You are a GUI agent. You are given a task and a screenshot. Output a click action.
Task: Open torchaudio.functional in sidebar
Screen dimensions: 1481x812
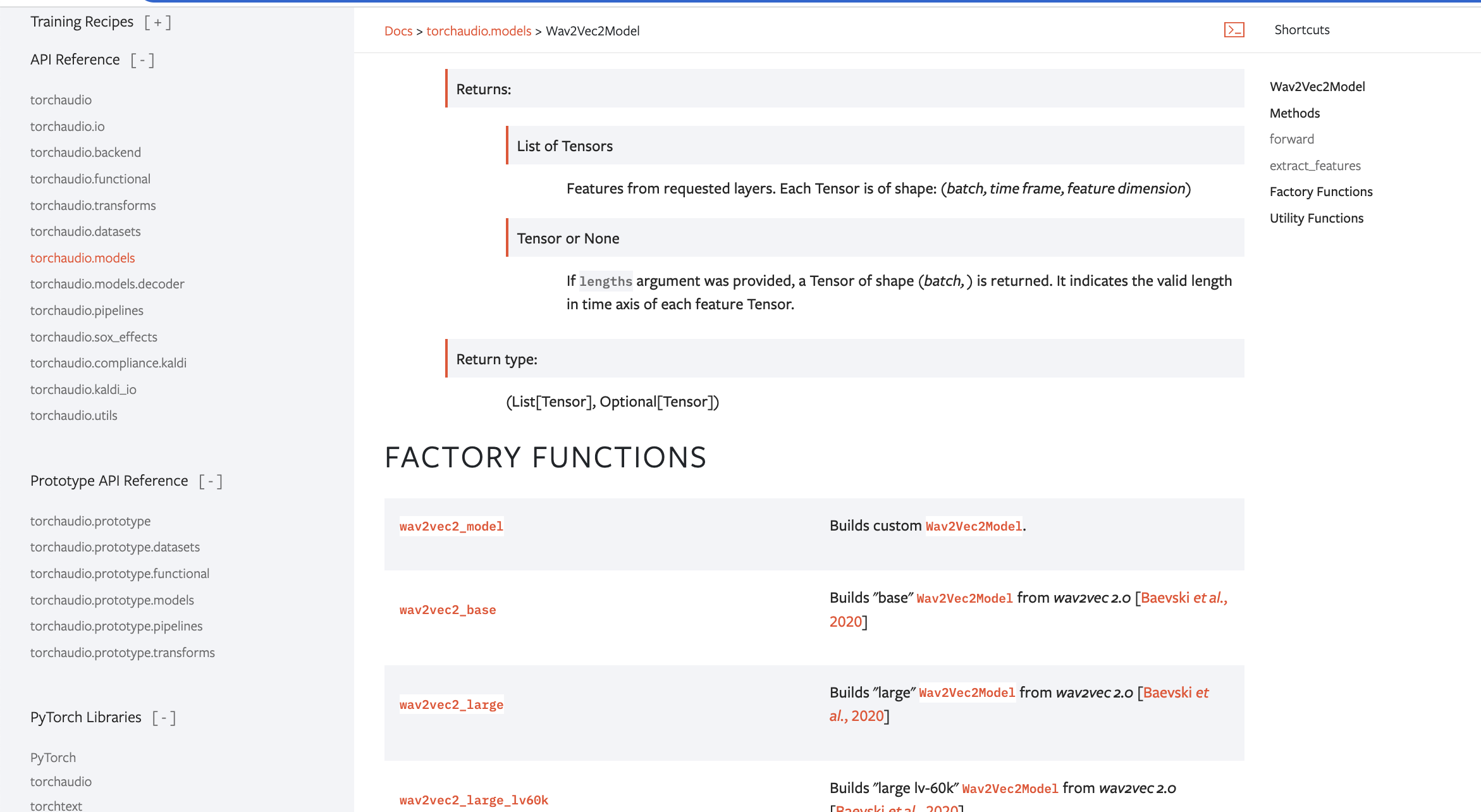pos(90,179)
